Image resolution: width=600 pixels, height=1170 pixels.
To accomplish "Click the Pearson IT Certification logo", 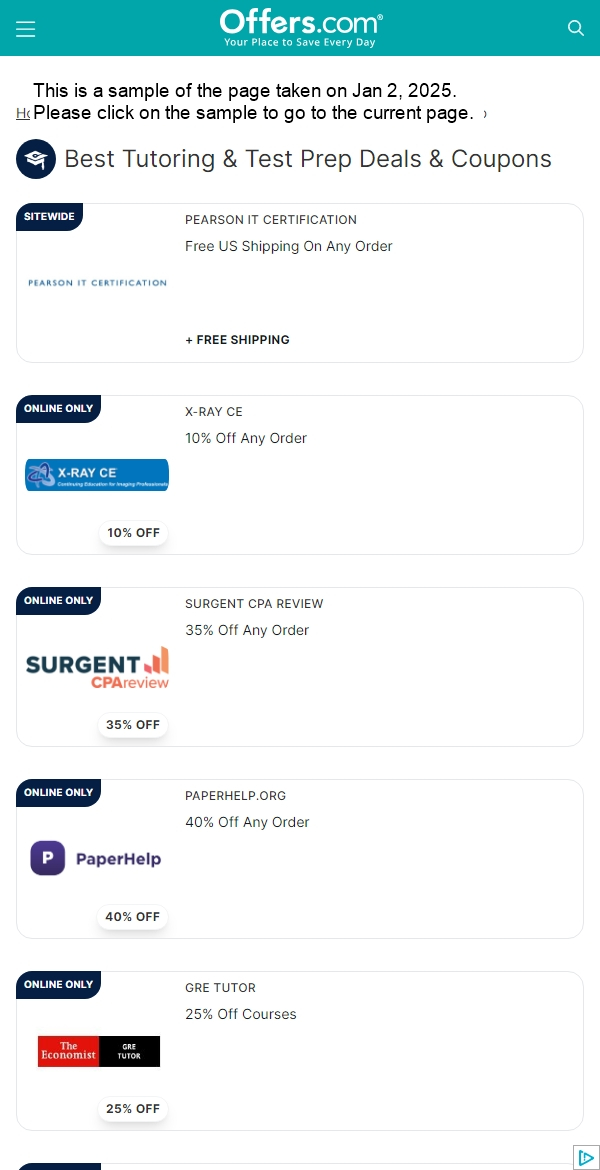I will [97, 283].
